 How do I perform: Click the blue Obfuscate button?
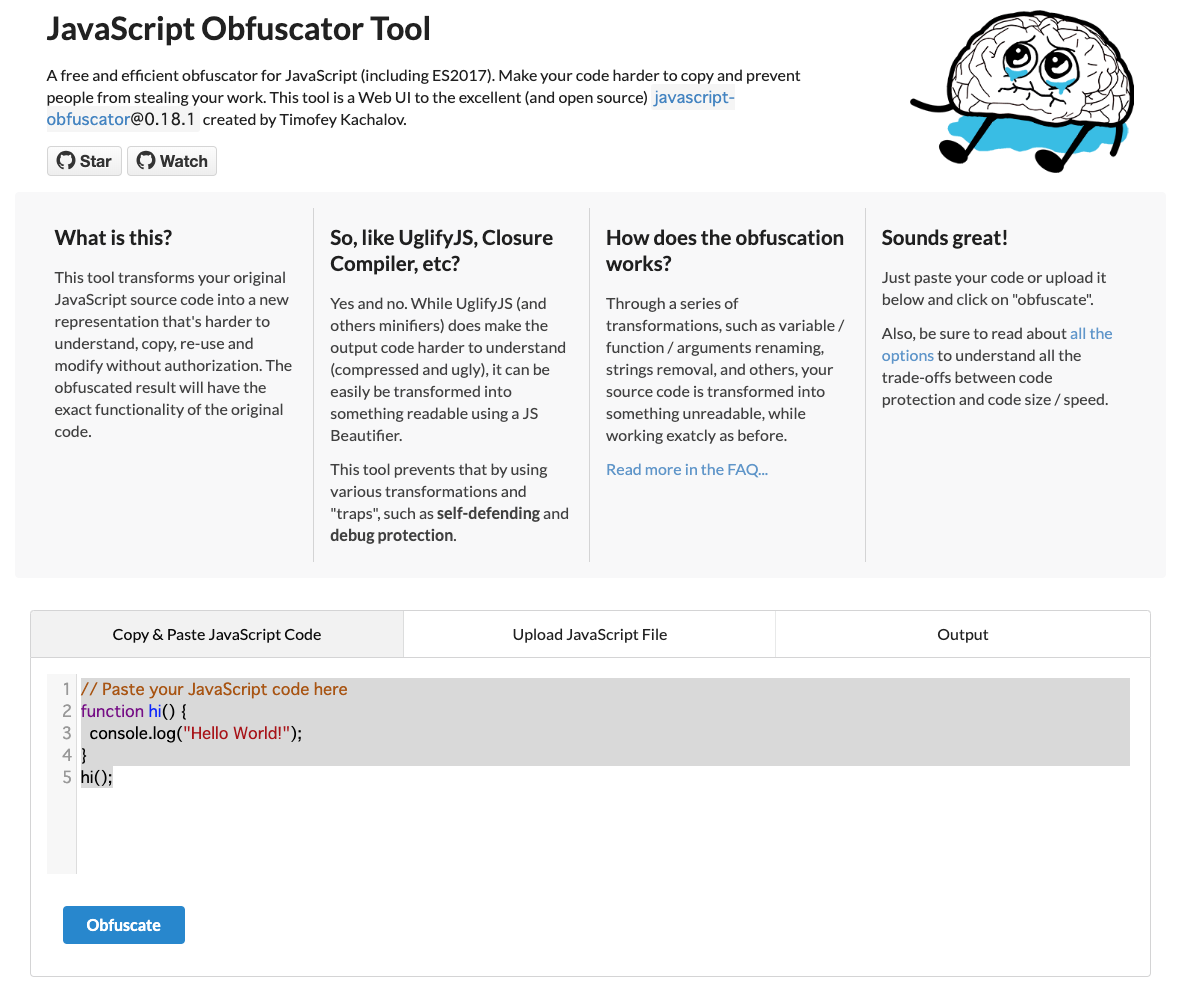click(124, 925)
